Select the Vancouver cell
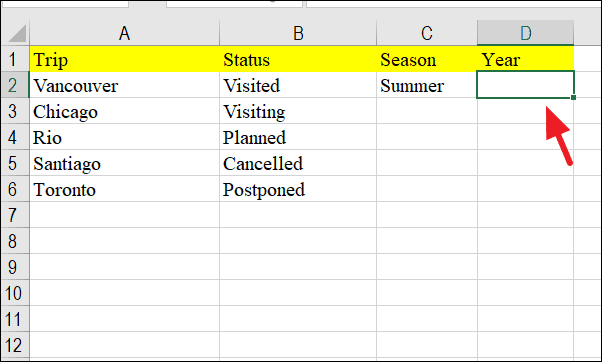Image resolution: width=602 pixels, height=362 pixels. point(124,85)
